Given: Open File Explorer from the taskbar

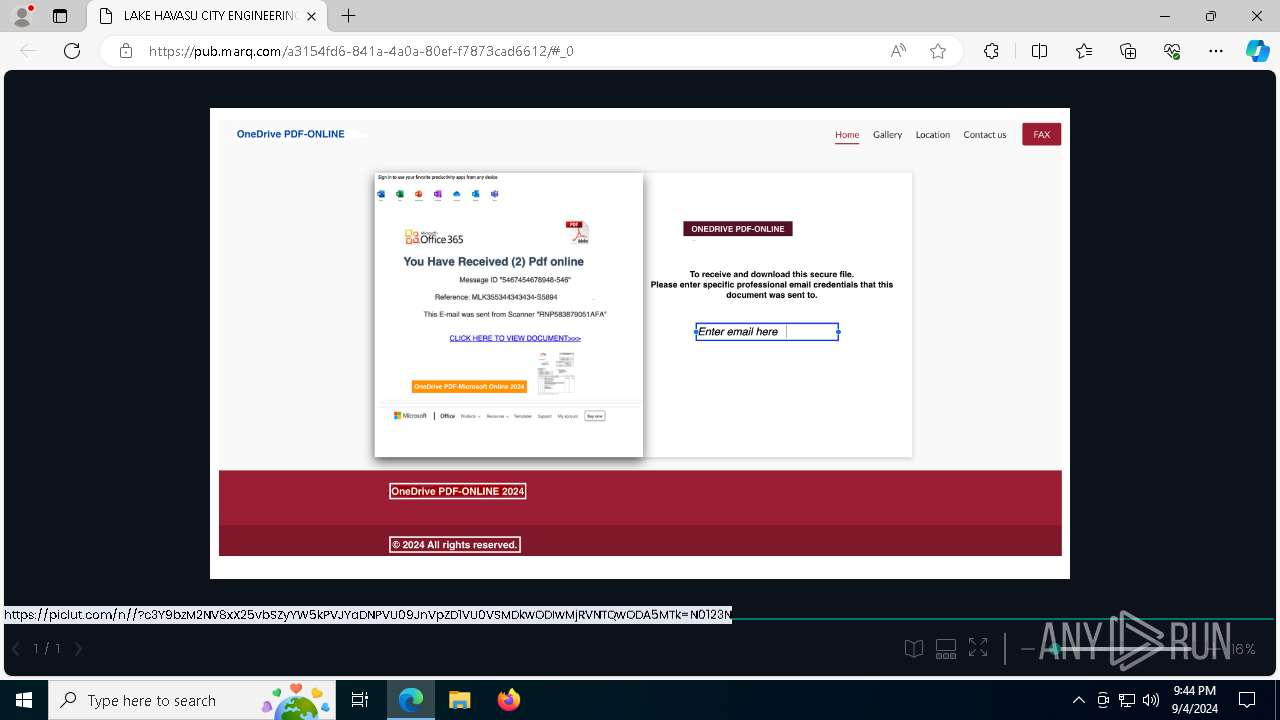Looking at the screenshot, I should (459, 700).
